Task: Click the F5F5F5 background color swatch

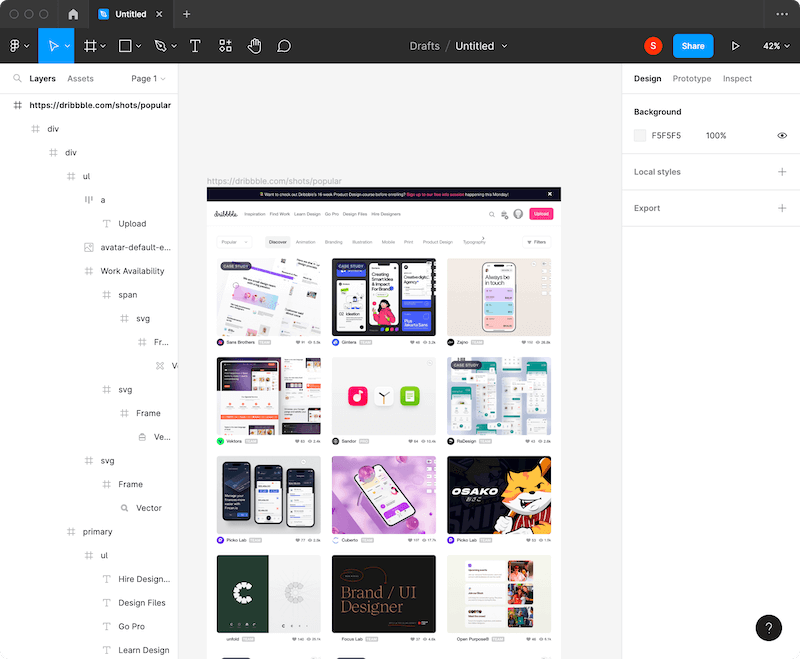Action: [x=640, y=136]
